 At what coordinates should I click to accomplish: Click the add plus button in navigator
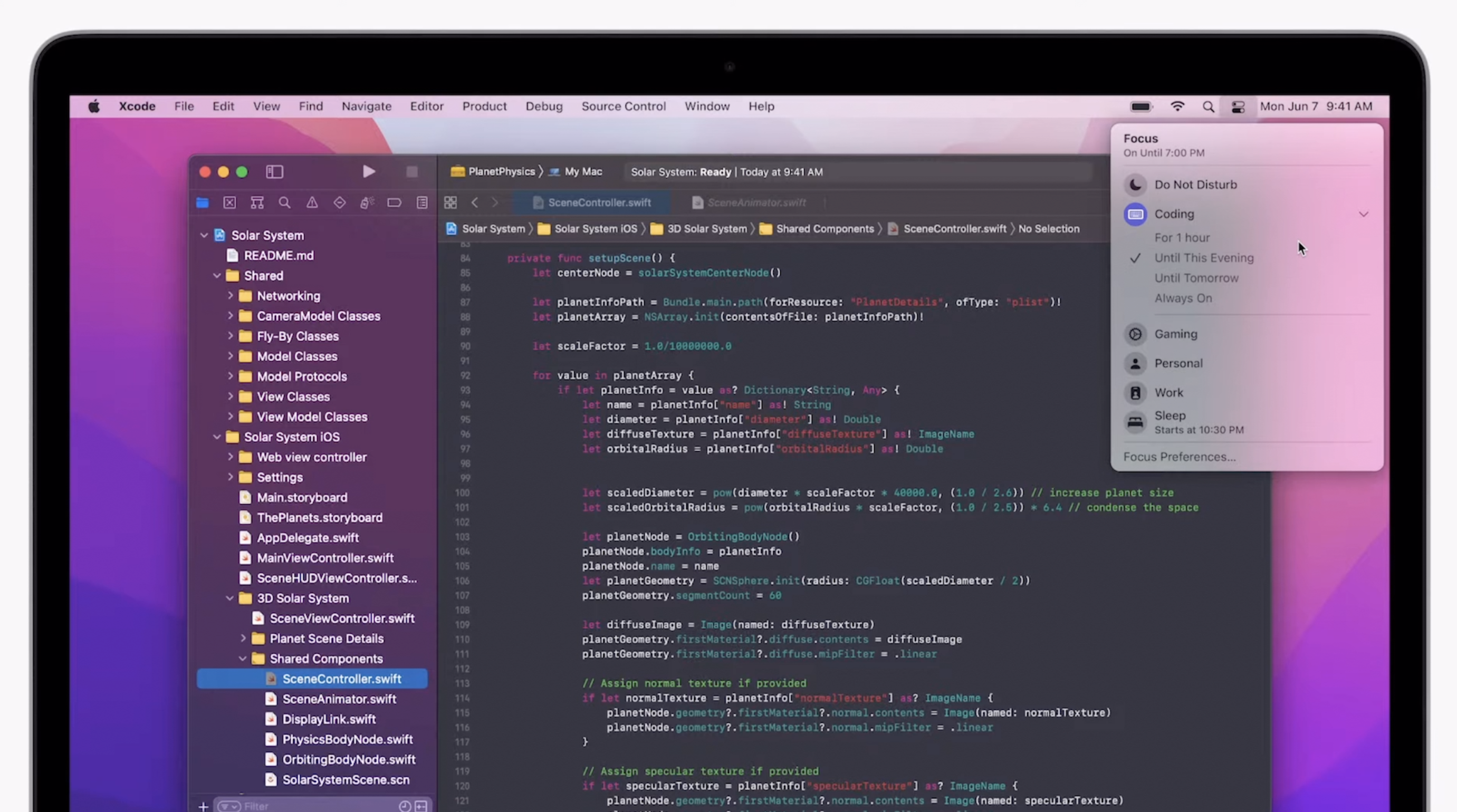pyautogui.click(x=203, y=806)
